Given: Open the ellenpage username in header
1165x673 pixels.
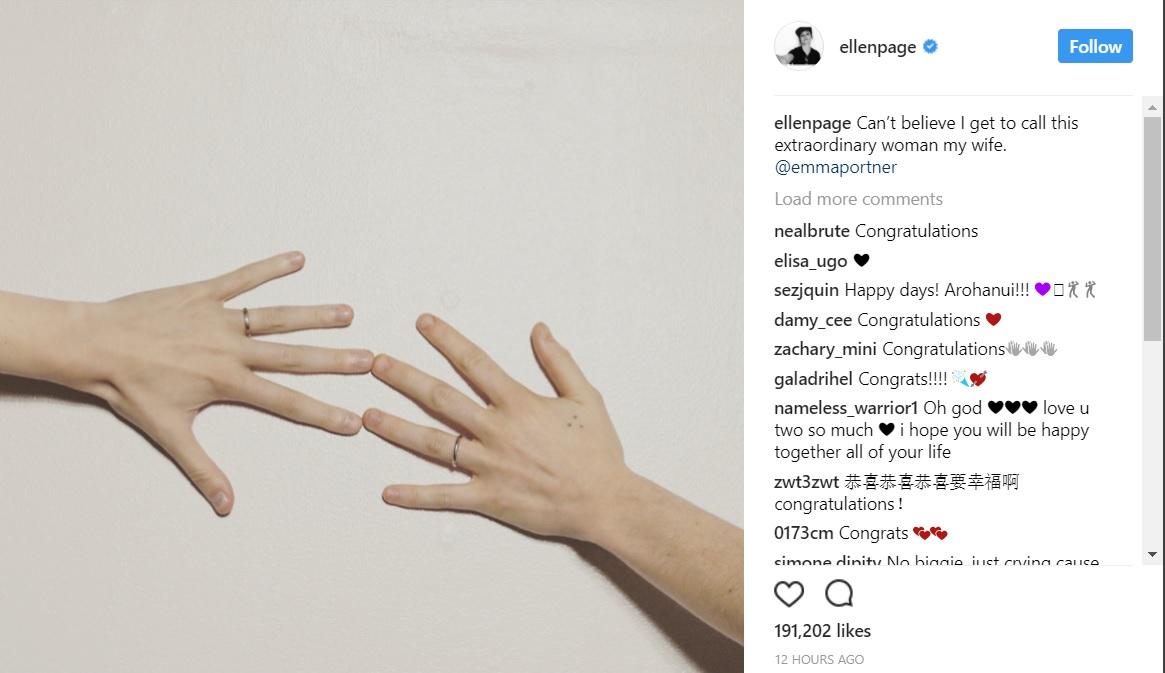Looking at the screenshot, I should 877,47.
